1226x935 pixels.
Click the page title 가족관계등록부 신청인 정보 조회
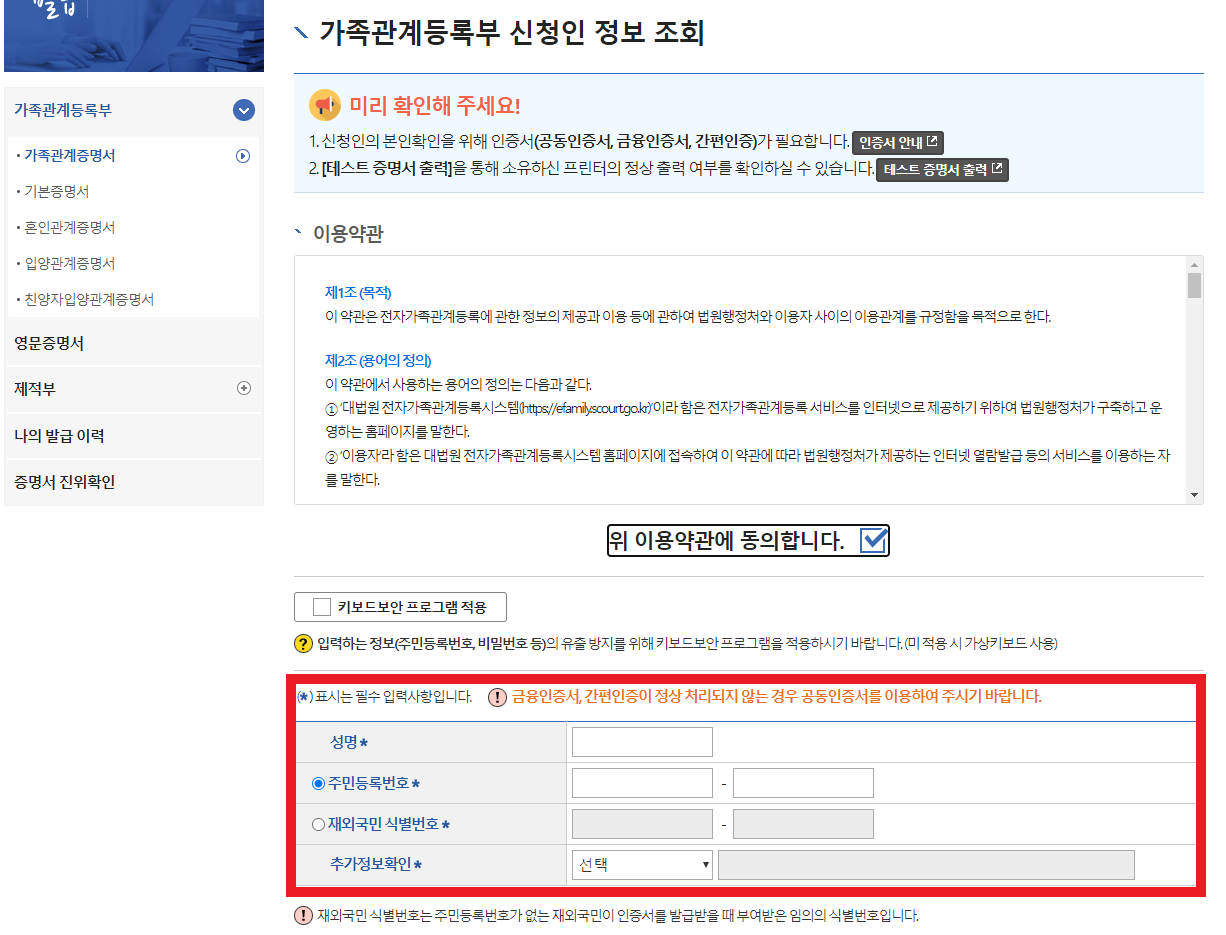tap(512, 33)
